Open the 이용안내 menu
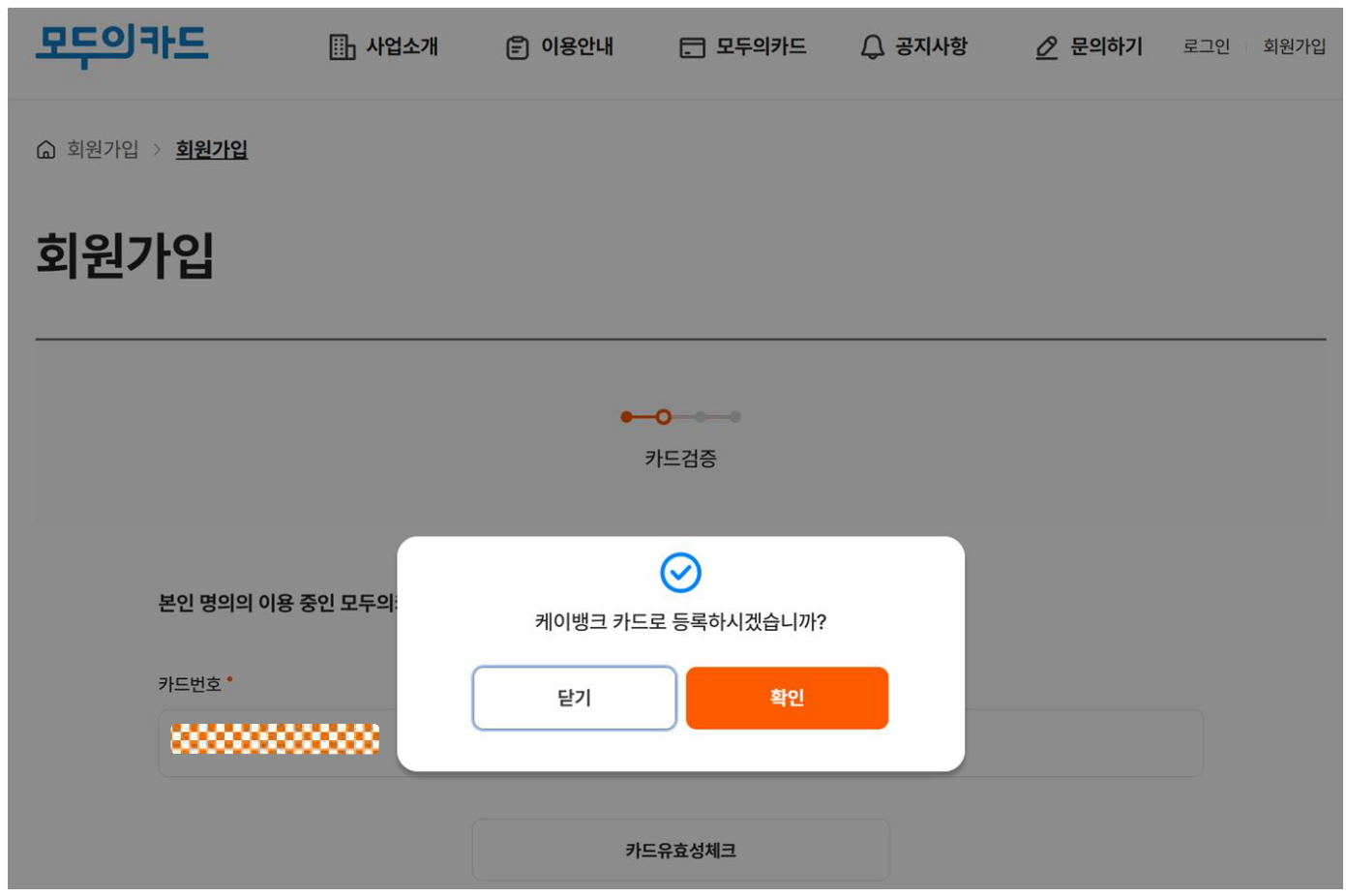 (x=577, y=46)
